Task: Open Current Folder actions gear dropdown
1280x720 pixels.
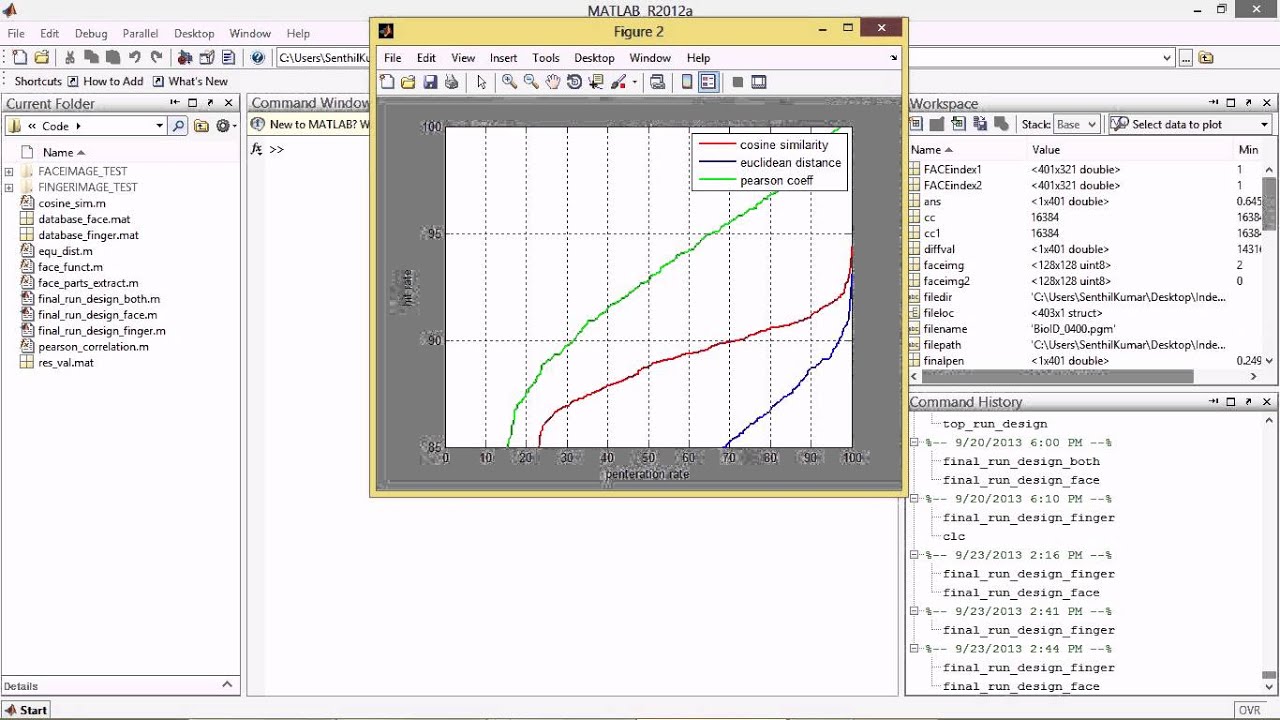Action: [x=225, y=126]
